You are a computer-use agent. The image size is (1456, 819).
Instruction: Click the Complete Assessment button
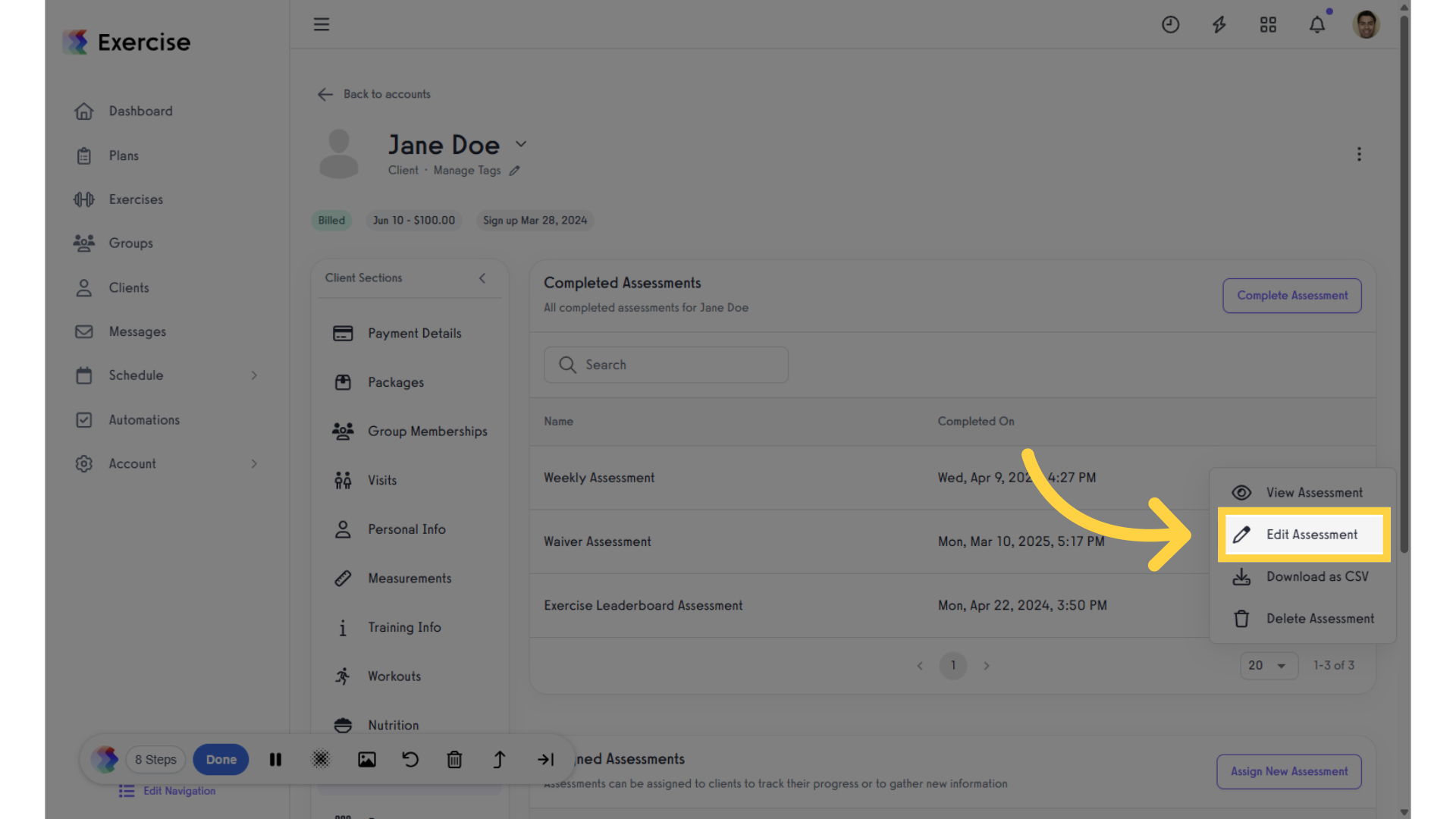[1291, 296]
